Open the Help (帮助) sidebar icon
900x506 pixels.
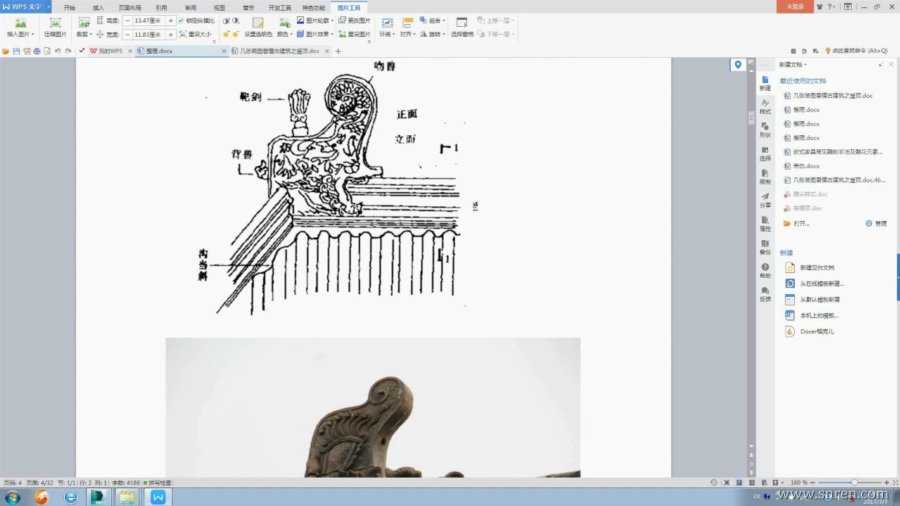pyautogui.click(x=765, y=270)
